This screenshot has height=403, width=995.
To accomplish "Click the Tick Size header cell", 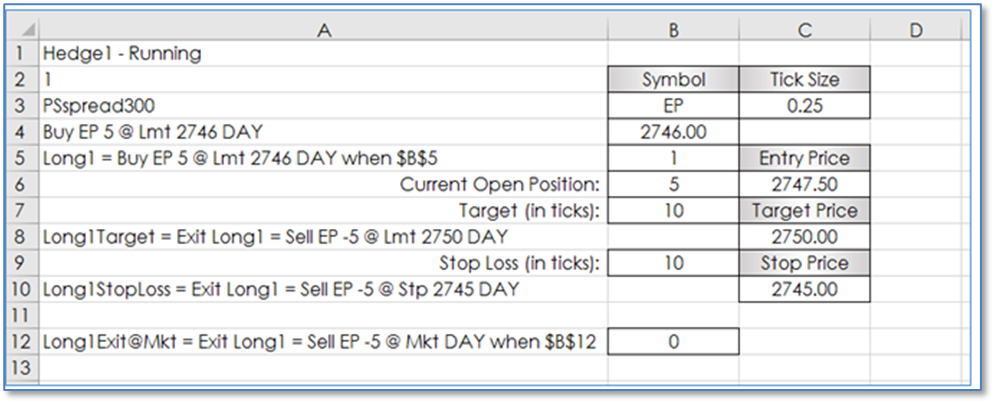I will click(x=804, y=80).
